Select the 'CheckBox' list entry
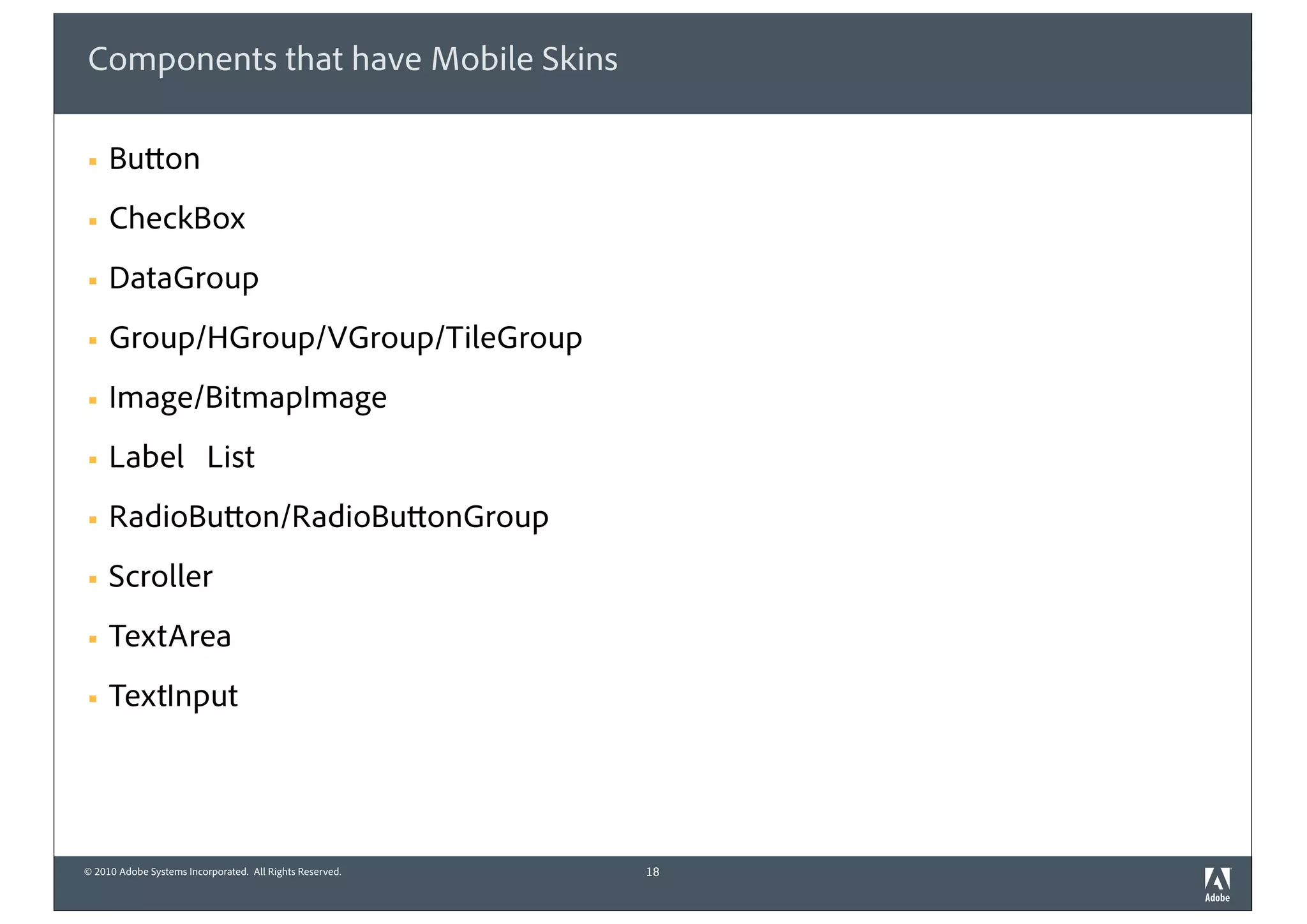 177,219
